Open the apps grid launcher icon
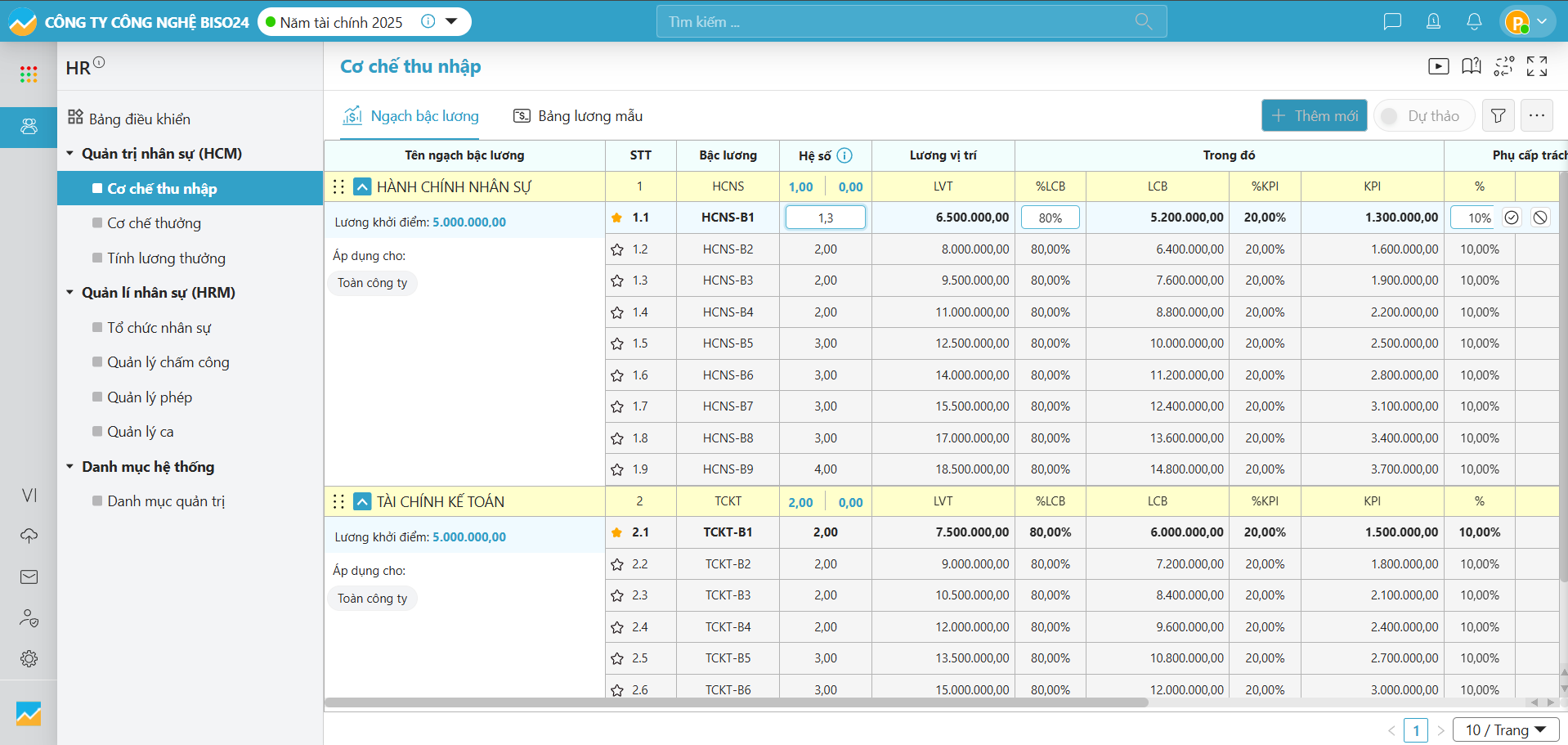Viewport: 1568px width, 745px height. coord(29,74)
